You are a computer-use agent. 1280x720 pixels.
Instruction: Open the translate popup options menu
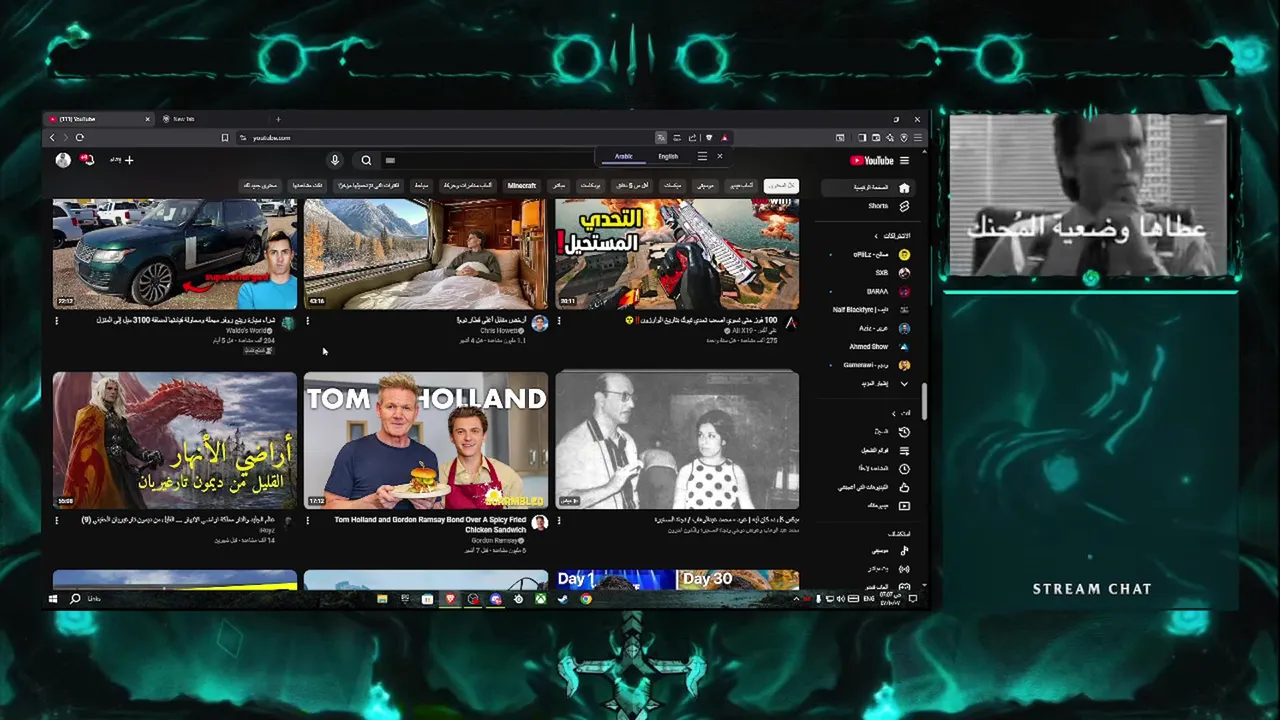[702, 156]
